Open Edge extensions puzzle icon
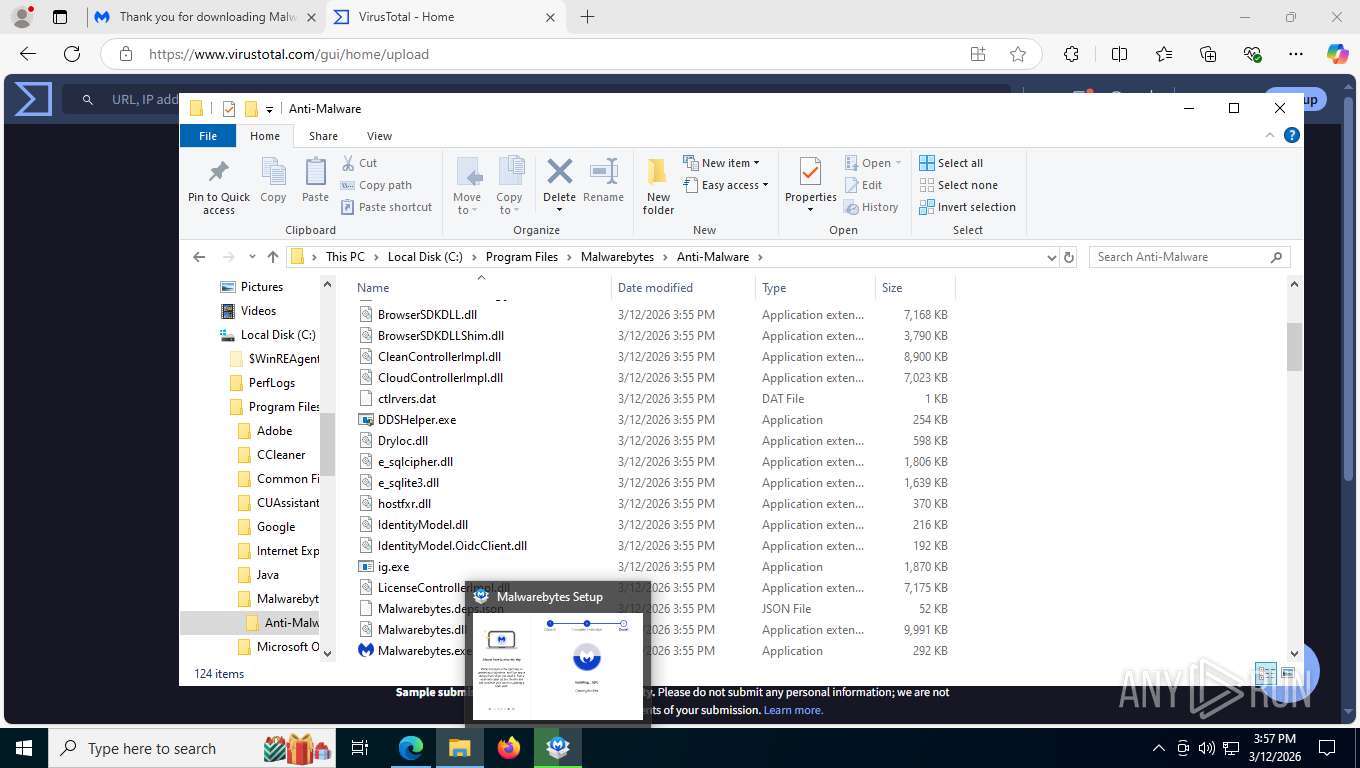 pos(1072,54)
